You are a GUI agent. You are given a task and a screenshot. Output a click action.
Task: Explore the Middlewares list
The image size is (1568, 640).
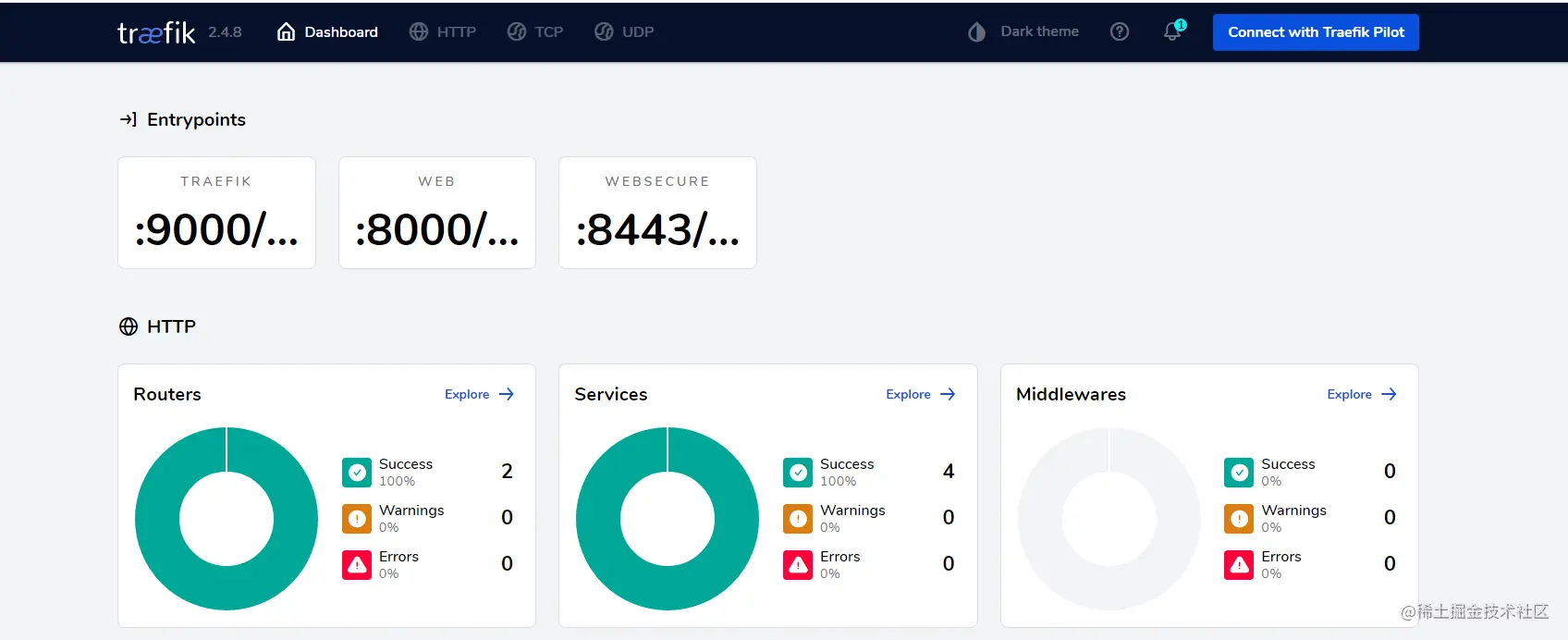click(x=1361, y=394)
